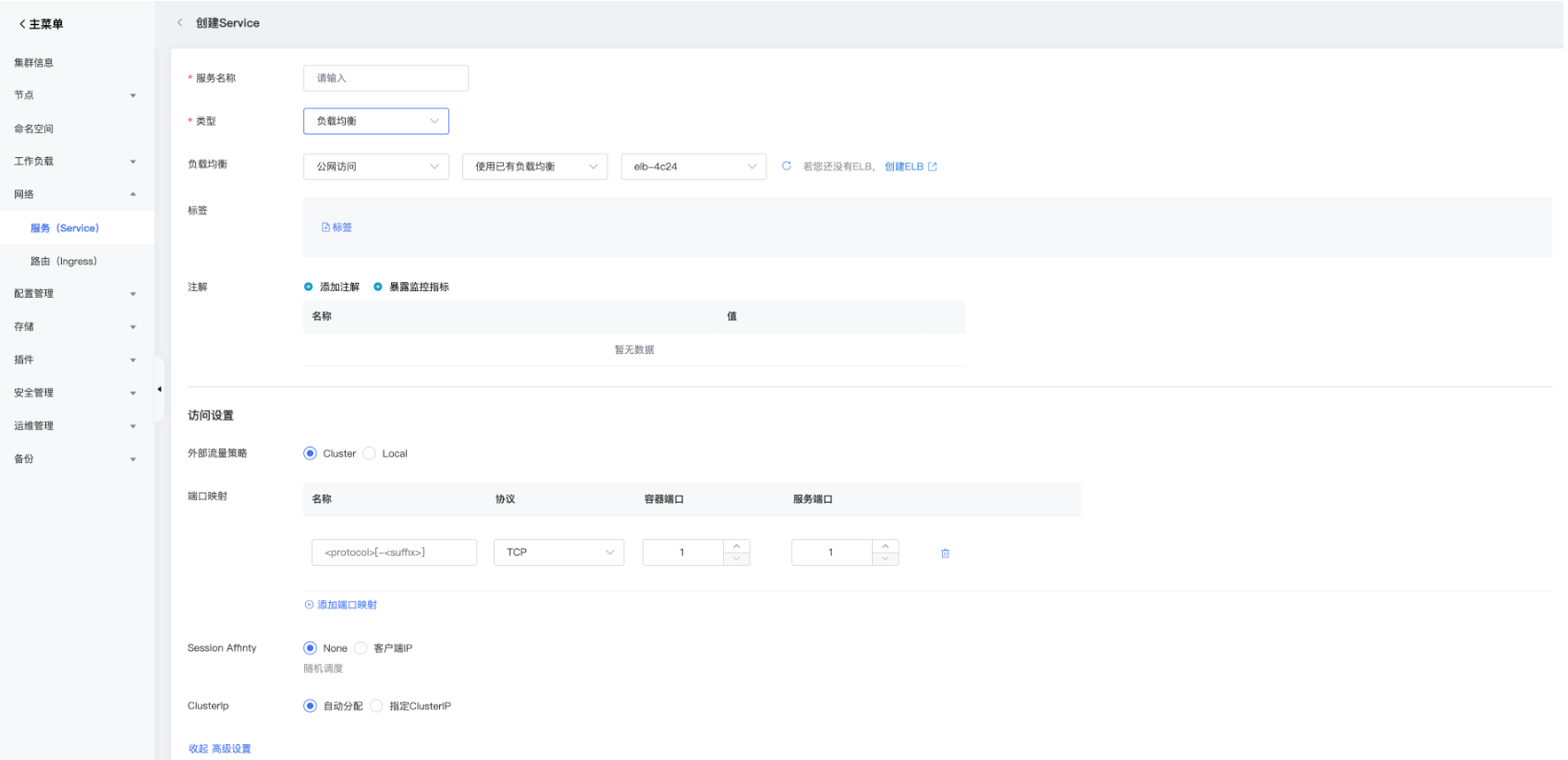Screen dimensions: 1568x760
Task: Select the Local traffic policy radio
Action: [x=370, y=453]
